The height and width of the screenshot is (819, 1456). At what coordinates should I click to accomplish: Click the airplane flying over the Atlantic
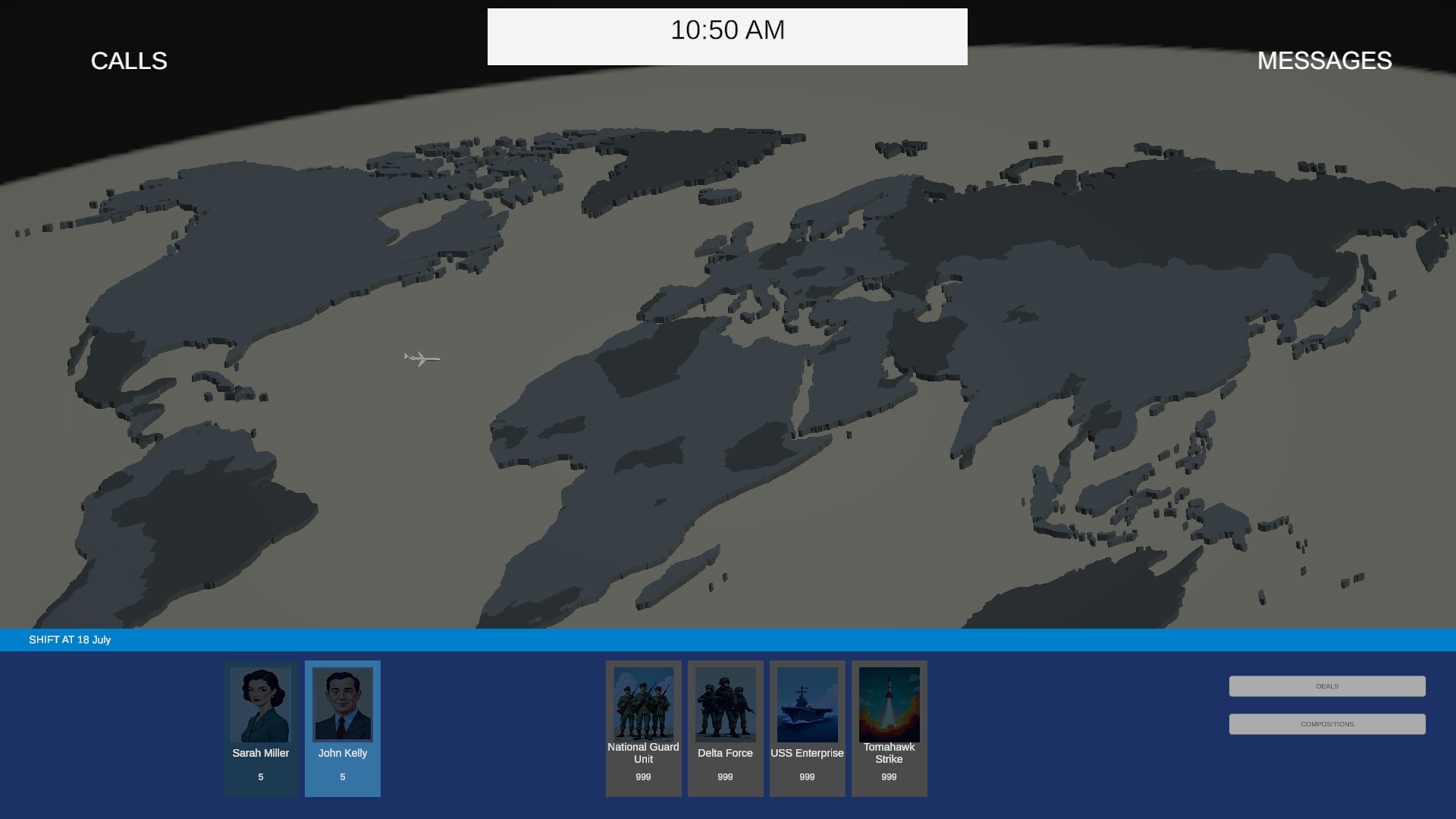(x=422, y=358)
